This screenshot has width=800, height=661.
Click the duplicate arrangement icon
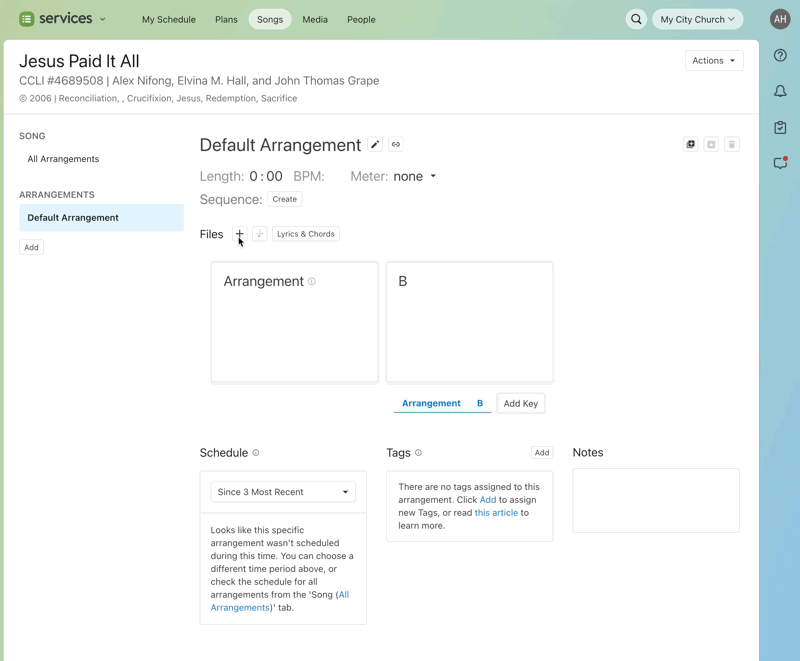690,145
